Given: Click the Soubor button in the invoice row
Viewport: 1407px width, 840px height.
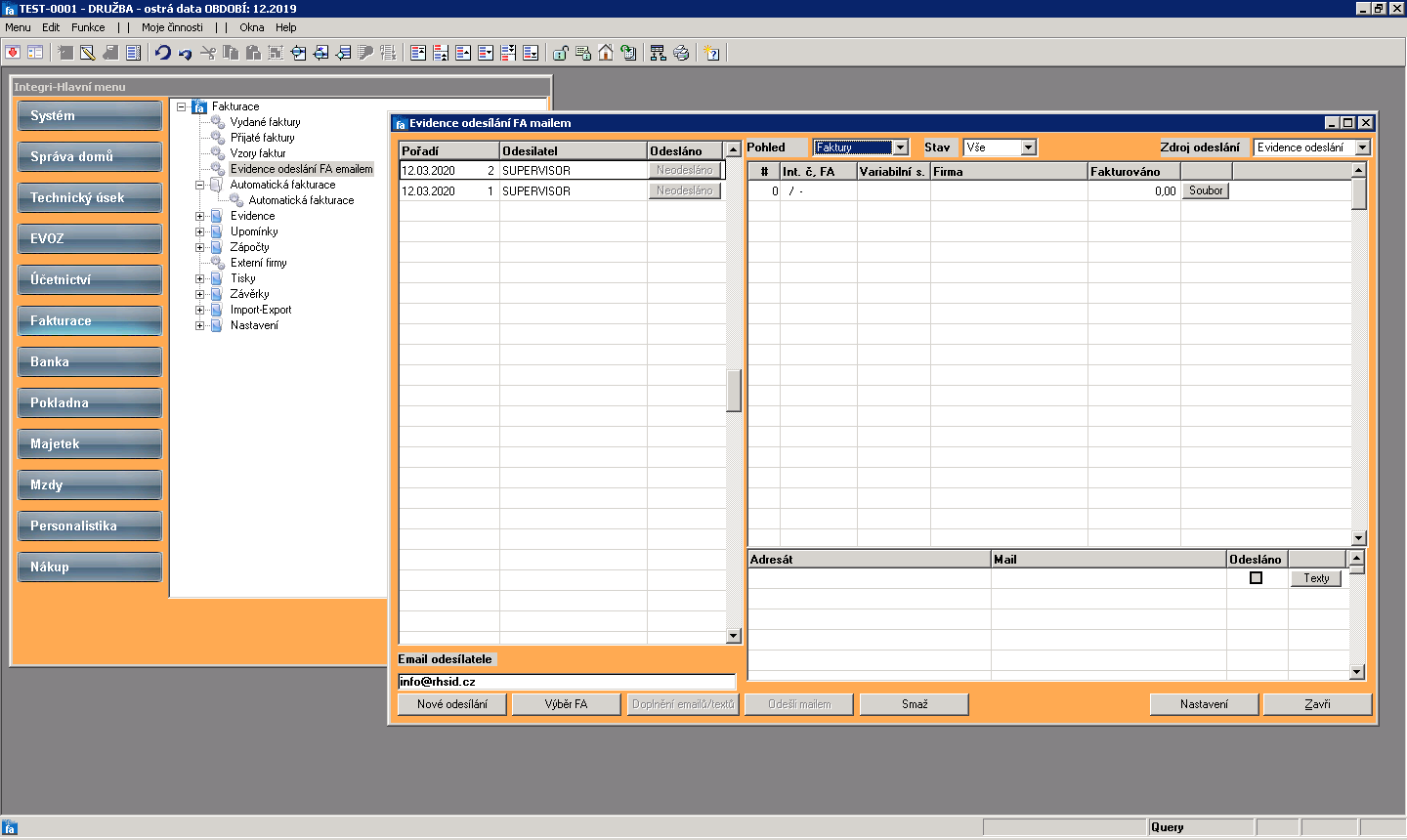Looking at the screenshot, I should (x=1206, y=191).
